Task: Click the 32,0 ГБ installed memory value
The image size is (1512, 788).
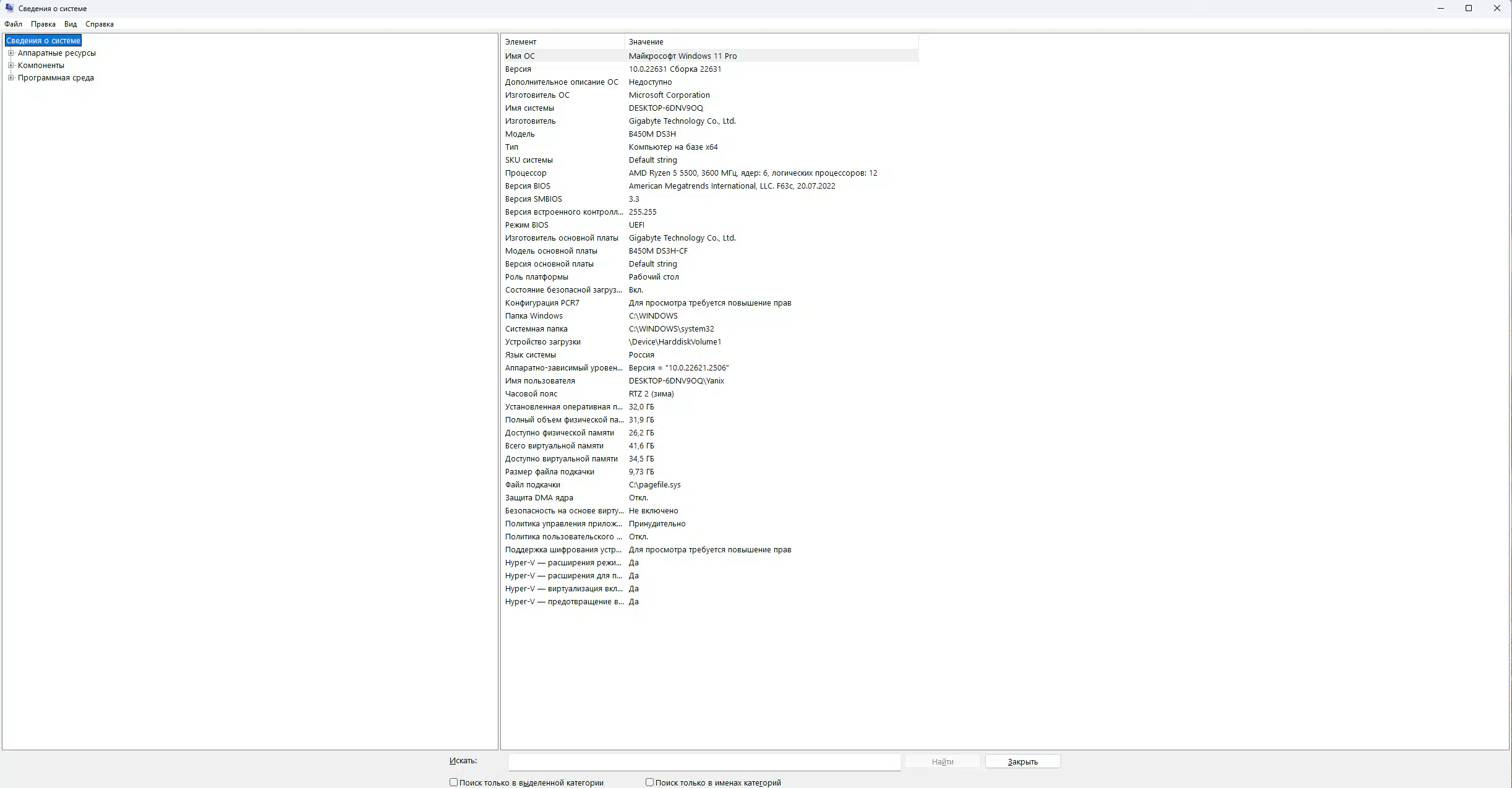Action: (x=641, y=406)
